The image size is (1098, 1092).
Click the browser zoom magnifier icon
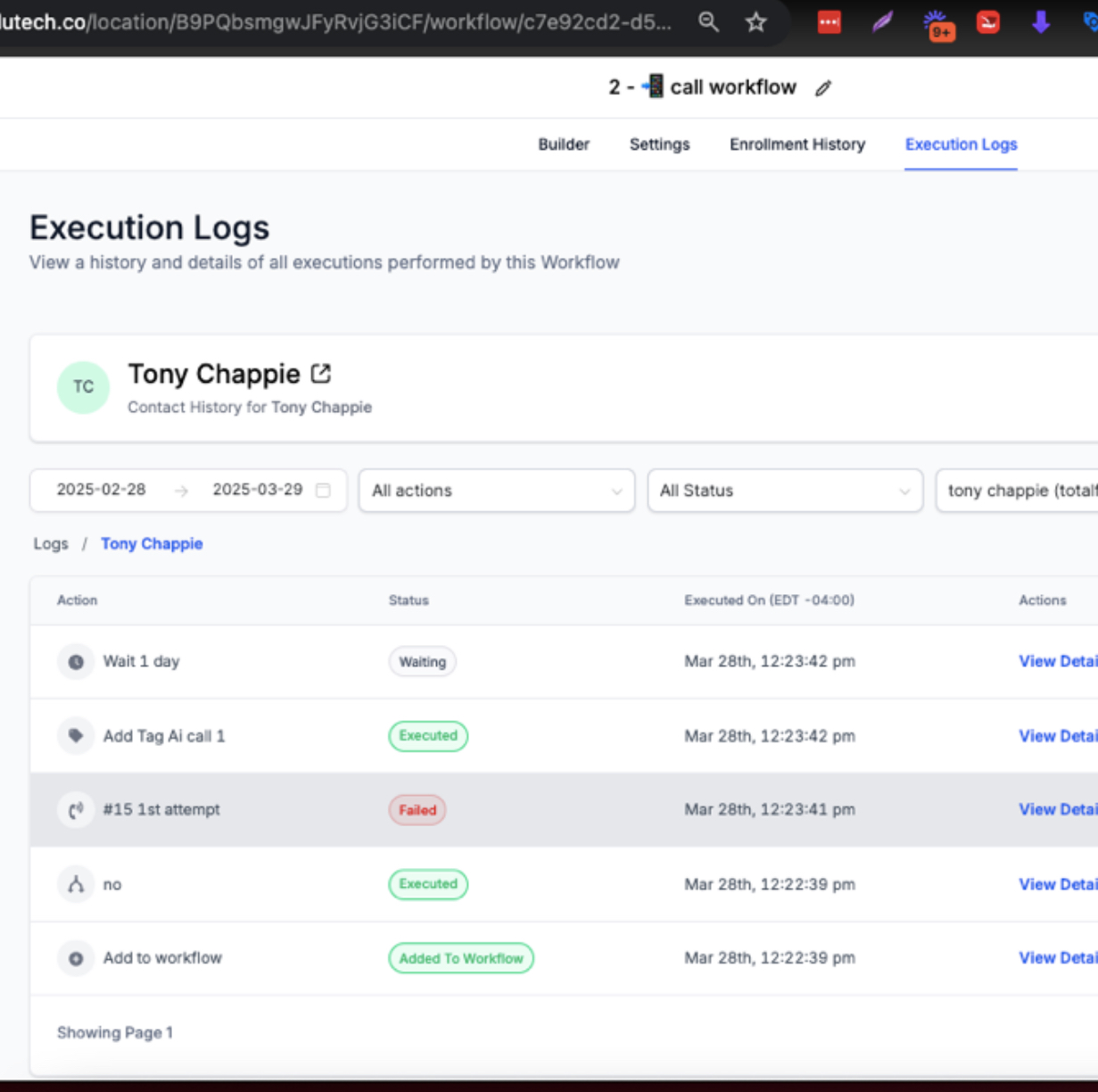coord(708,22)
